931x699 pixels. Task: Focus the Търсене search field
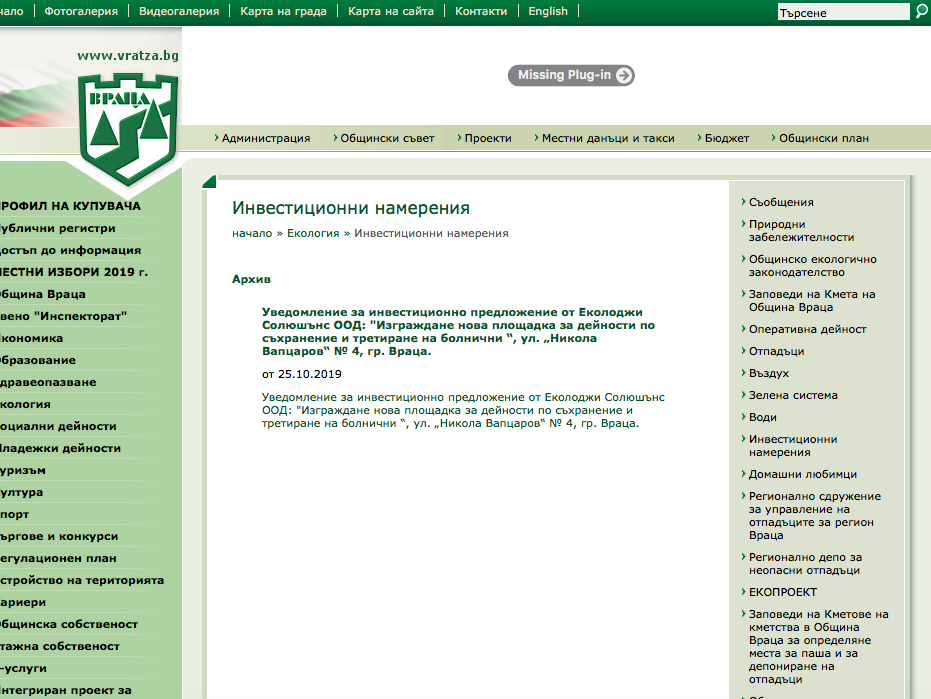click(x=843, y=12)
